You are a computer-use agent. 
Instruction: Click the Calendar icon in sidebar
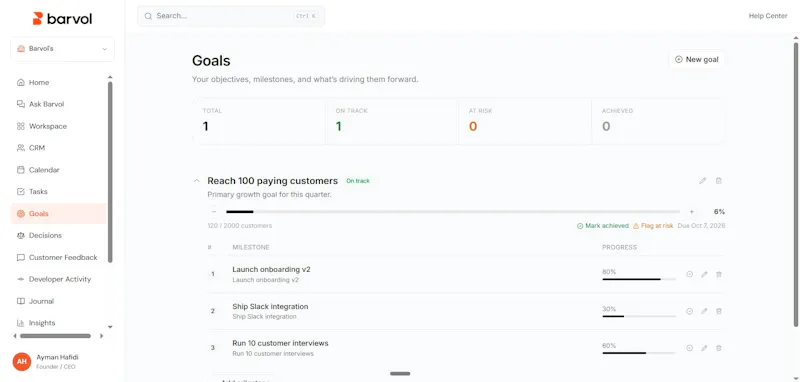coord(20,170)
